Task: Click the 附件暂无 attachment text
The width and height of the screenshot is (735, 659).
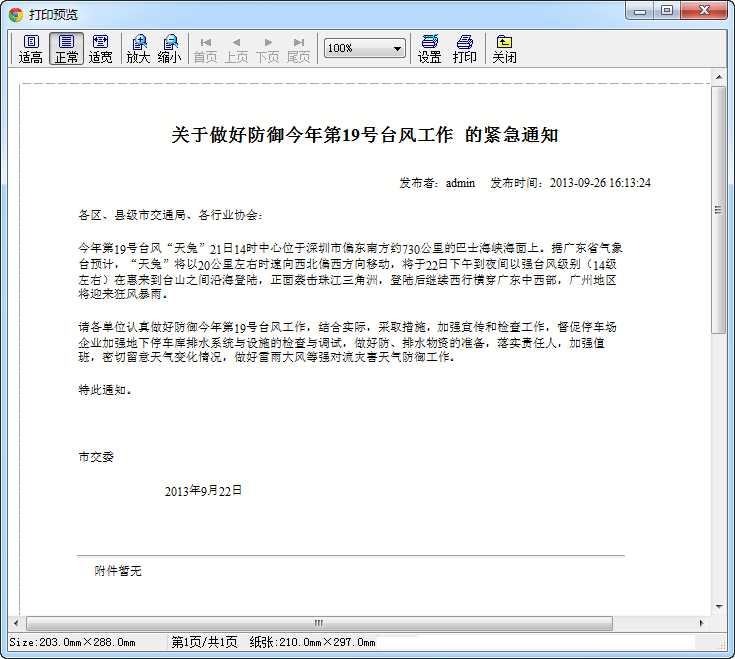Action: 118,571
